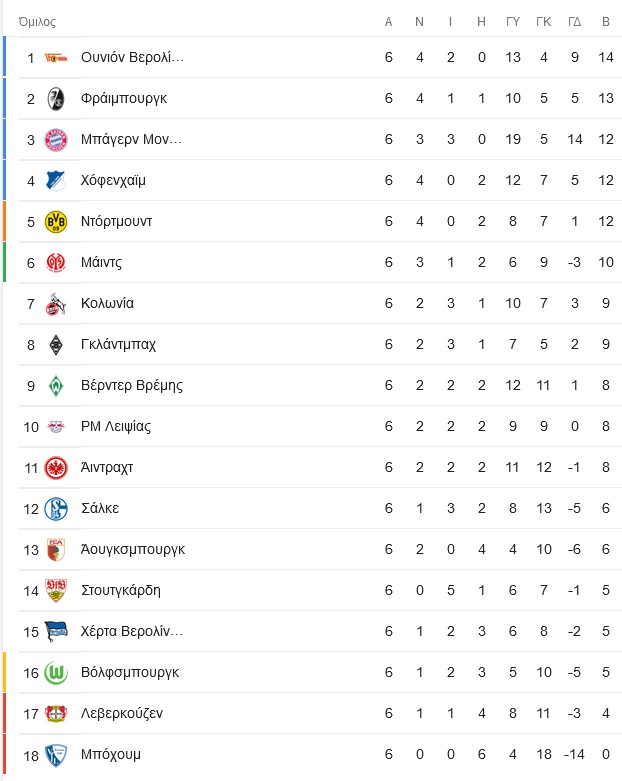Screen dimensions: 622x781
Task: Click the Schalke 04 blue crest
Action: [x=56, y=509]
